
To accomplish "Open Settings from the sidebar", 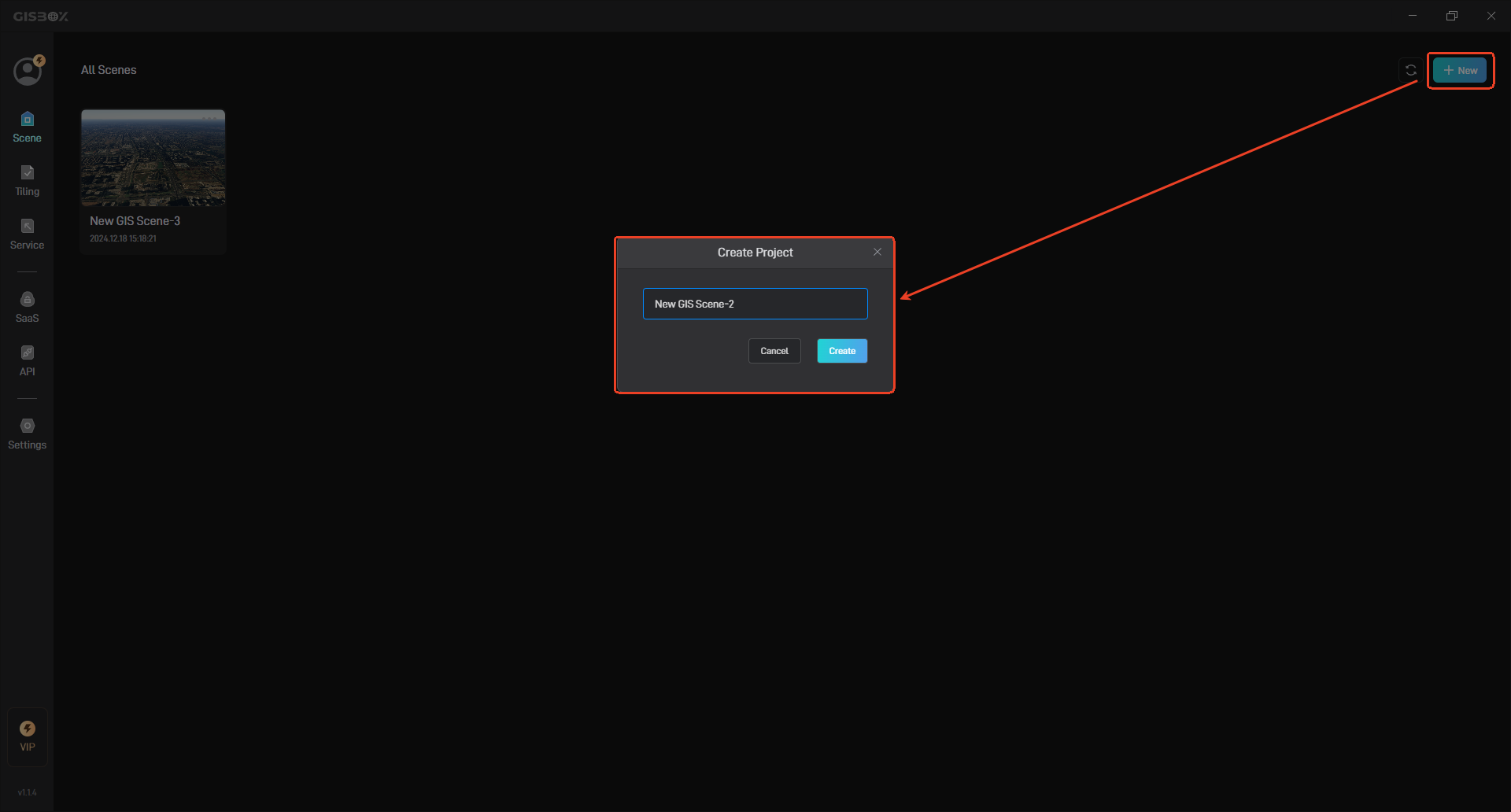I will [27, 434].
